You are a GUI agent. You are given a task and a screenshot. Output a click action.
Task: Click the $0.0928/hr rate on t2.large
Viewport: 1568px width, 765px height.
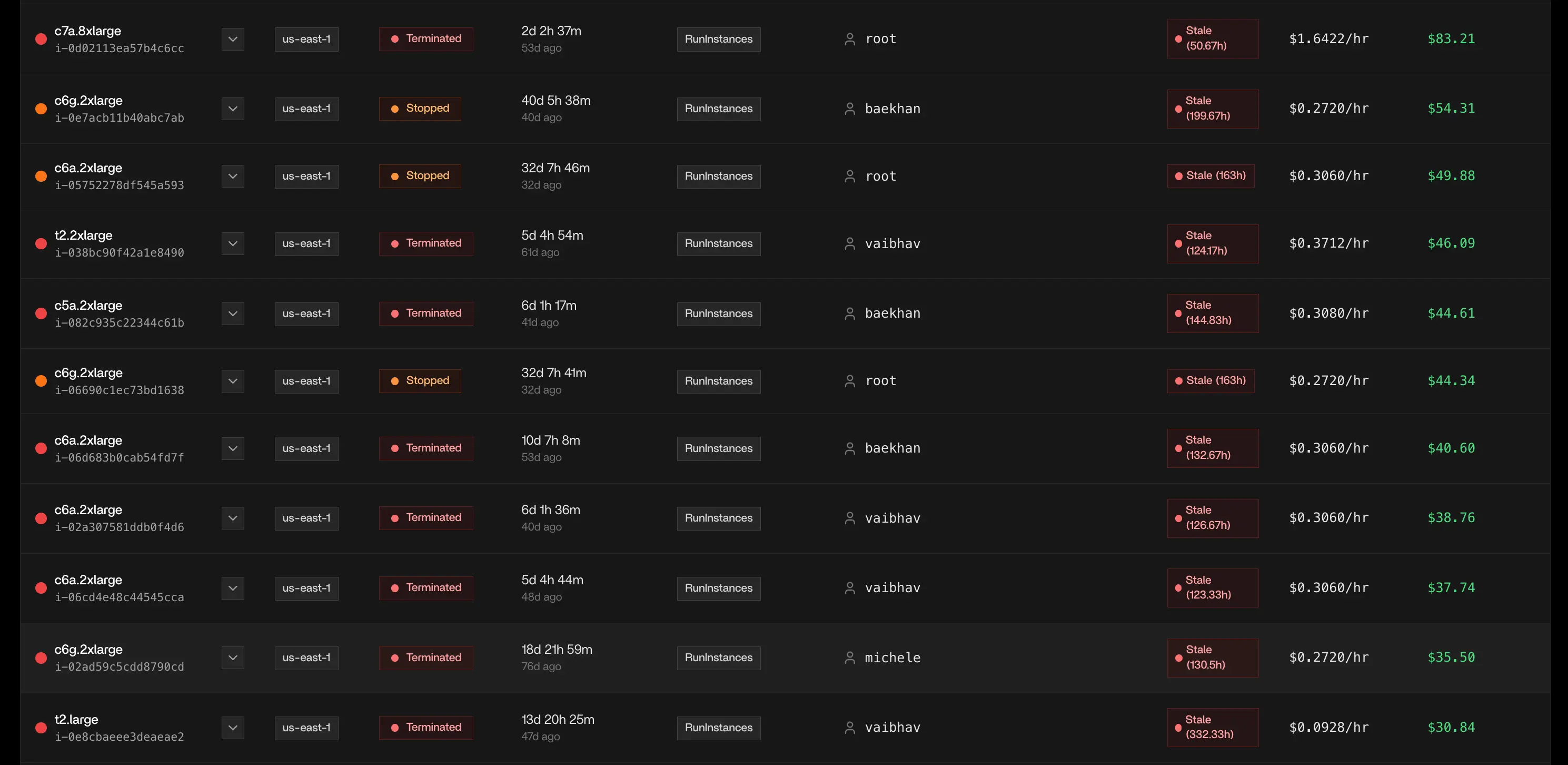[1329, 728]
